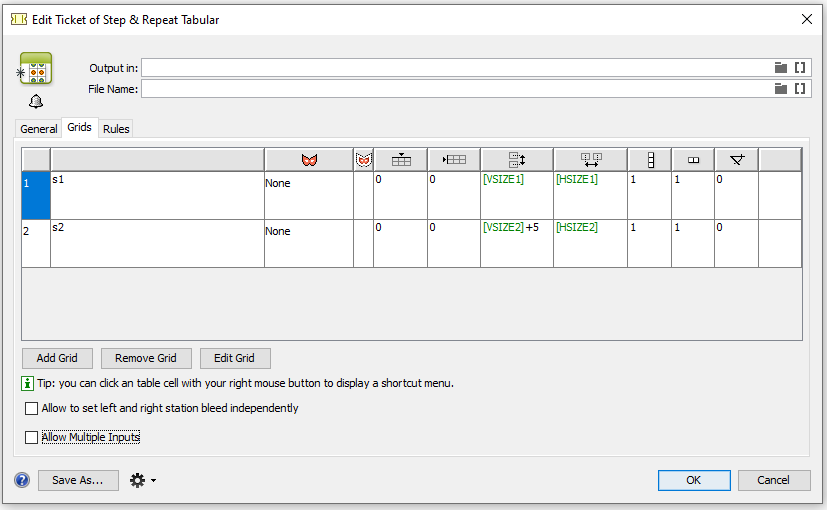The image size is (827, 510).
Task: Click the red mask column header
Action: tap(309, 160)
